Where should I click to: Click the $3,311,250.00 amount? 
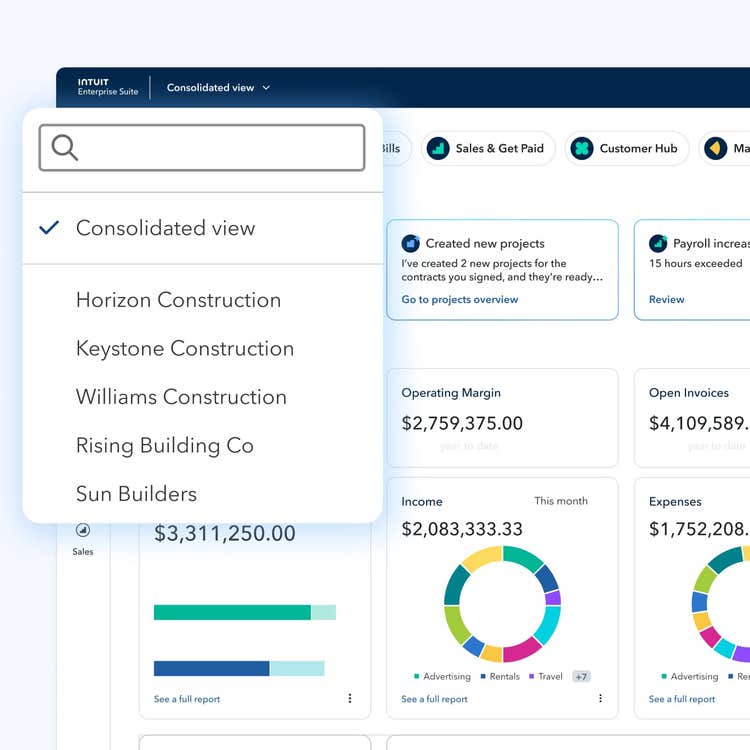click(225, 533)
